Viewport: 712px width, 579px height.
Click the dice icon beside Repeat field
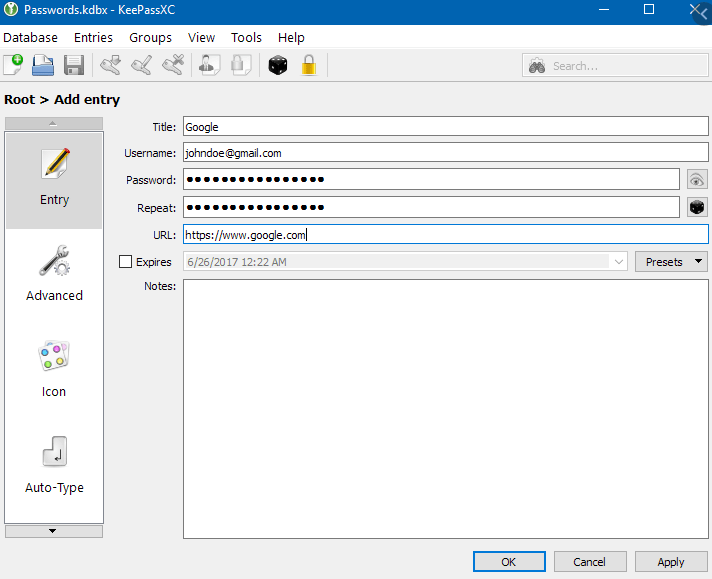697,207
